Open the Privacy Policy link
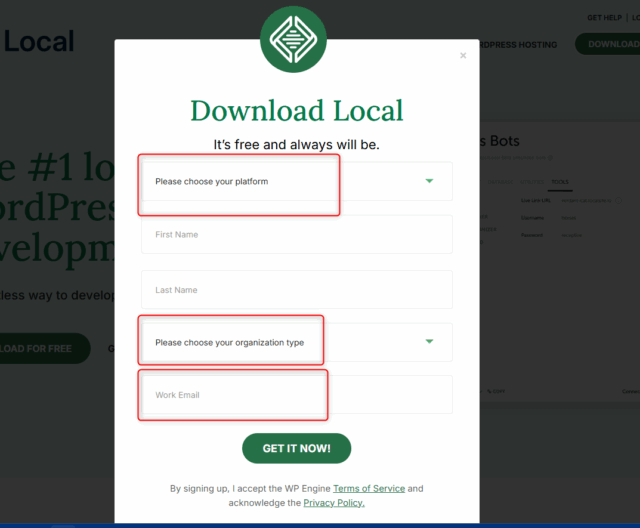This screenshot has height=528, width=640. pos(334,503)
